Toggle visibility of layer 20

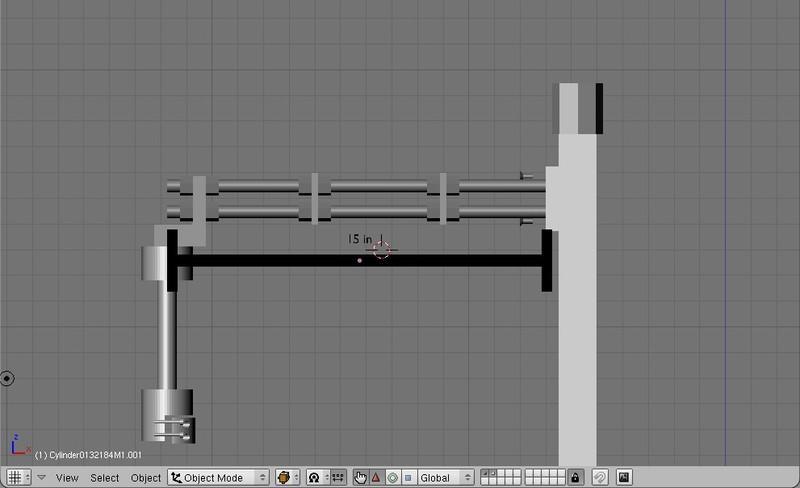(561, 481)
